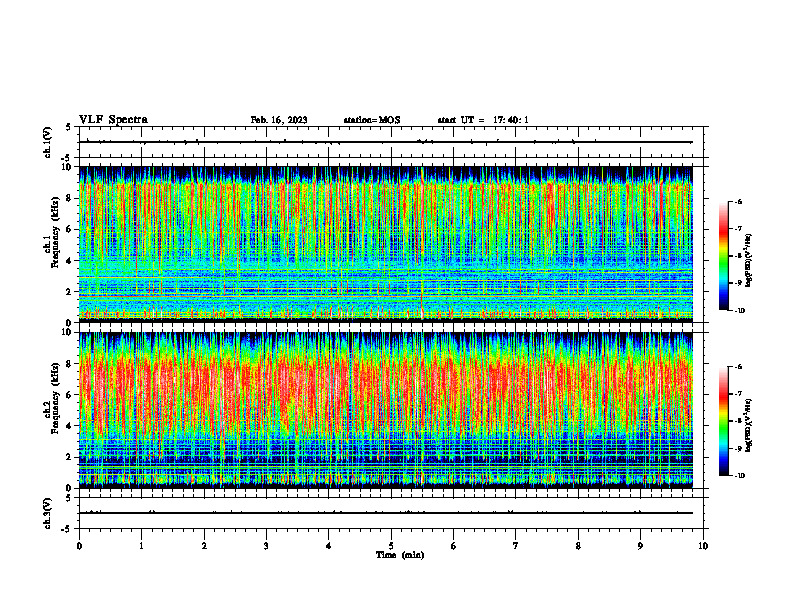This screenshot has height=612, width=792.
Task: Click the "5" tick on ch.1(V) axis
Action: click(x=69, y=127)
